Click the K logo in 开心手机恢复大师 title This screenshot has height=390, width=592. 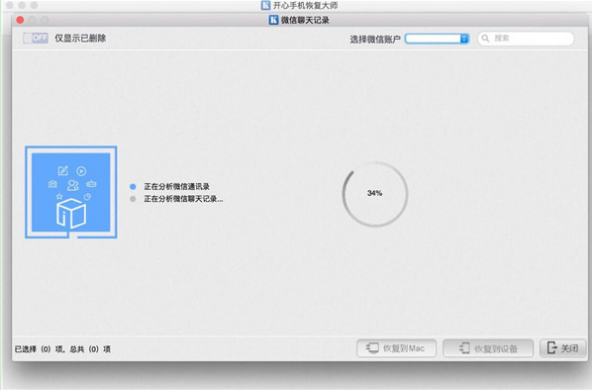(x=266, y=5)
